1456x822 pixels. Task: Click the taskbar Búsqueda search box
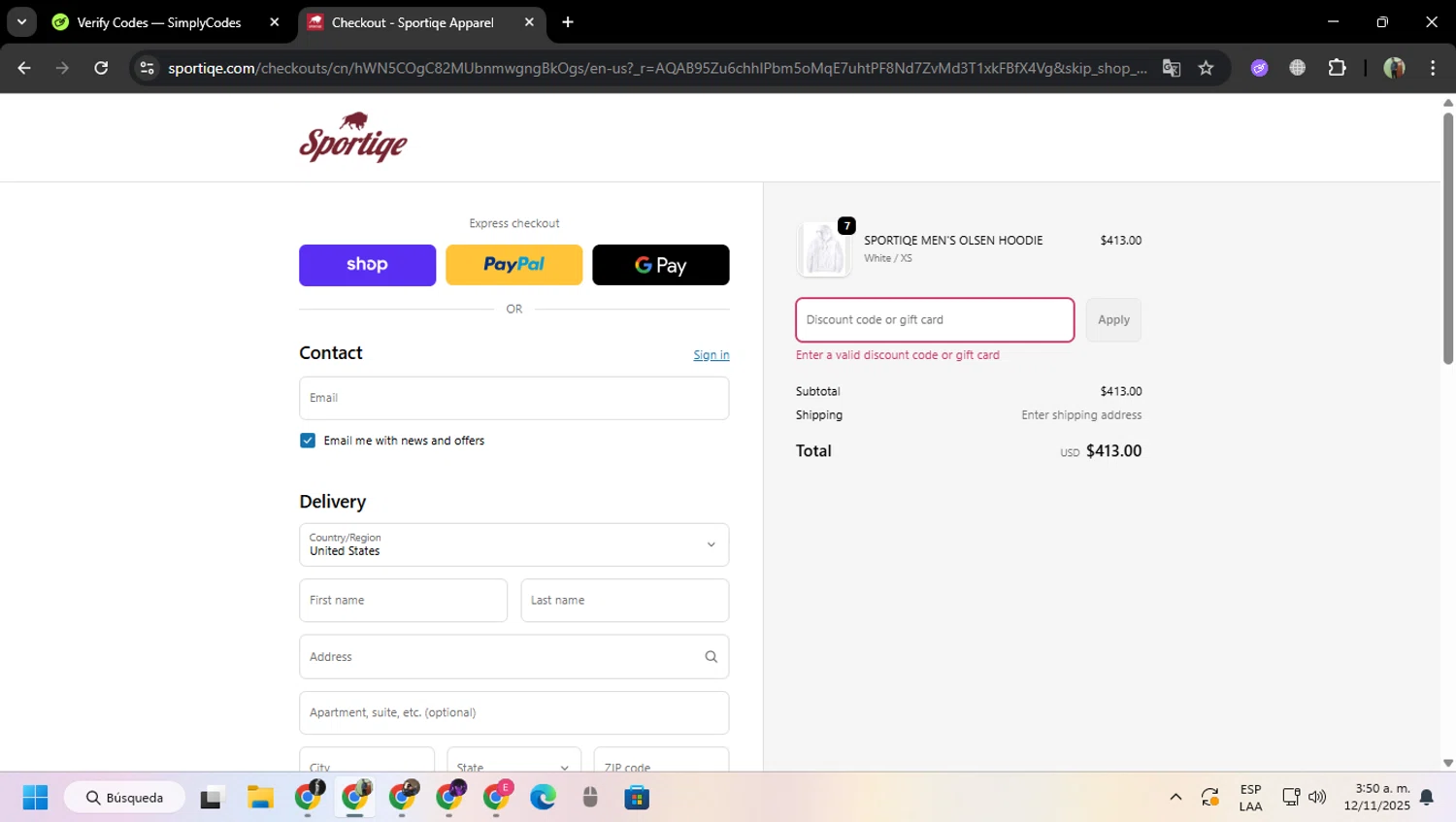(x=124, y=798)
